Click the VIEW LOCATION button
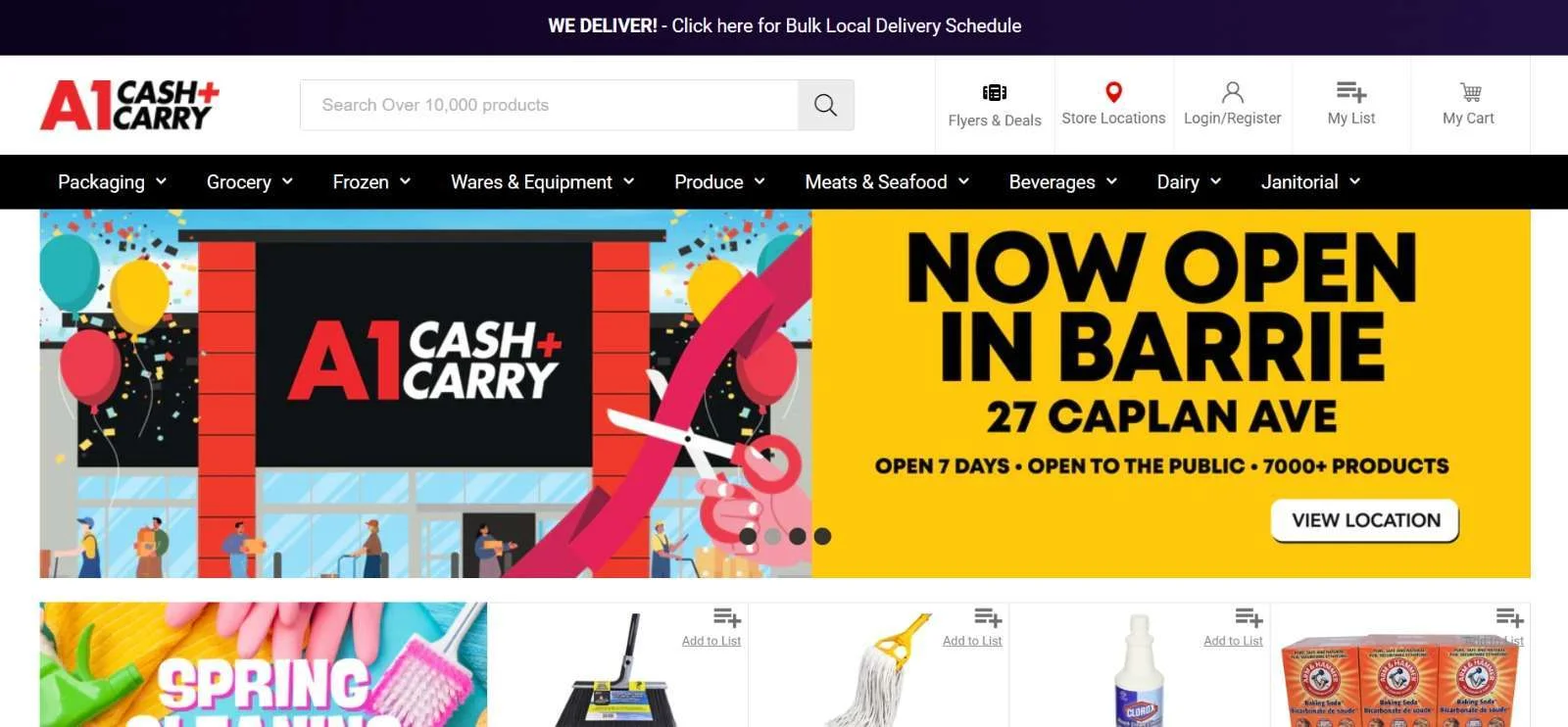Screen dimensions: 1568x727 point(1365,520)
